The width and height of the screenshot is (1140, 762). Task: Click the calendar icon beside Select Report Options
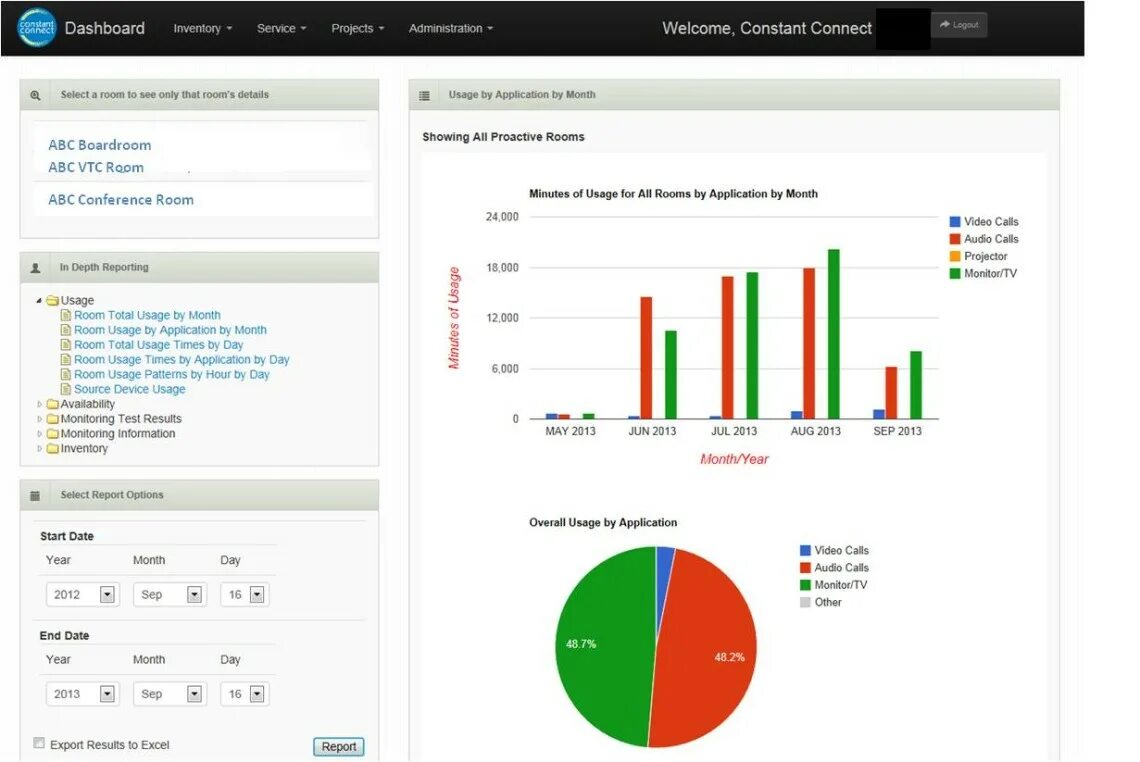pos(35,496)
